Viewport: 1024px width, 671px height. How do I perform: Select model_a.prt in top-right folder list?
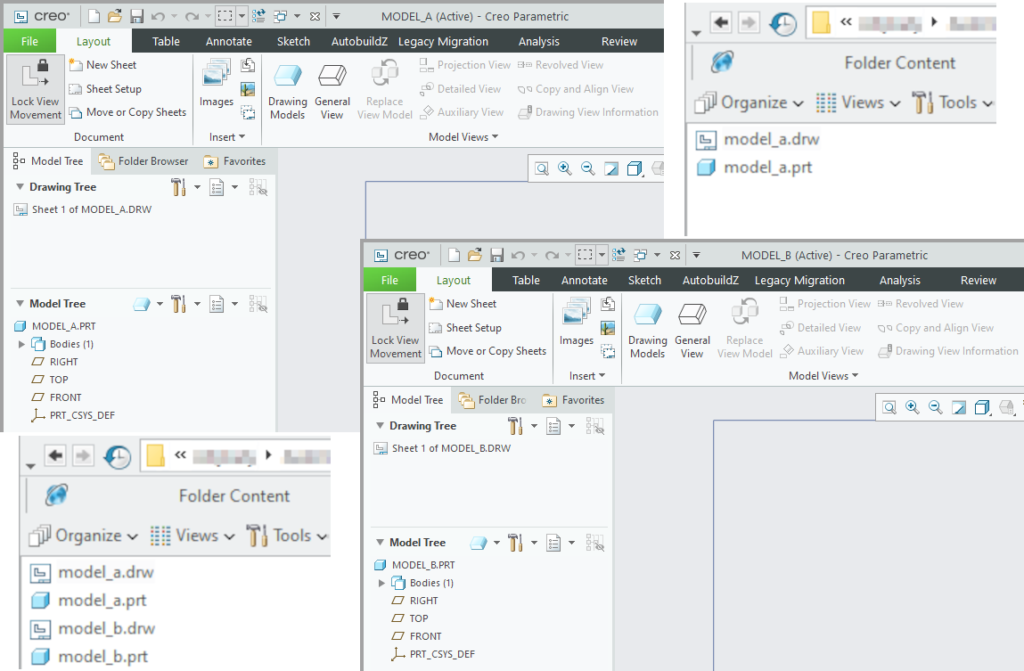pos(755,168)
